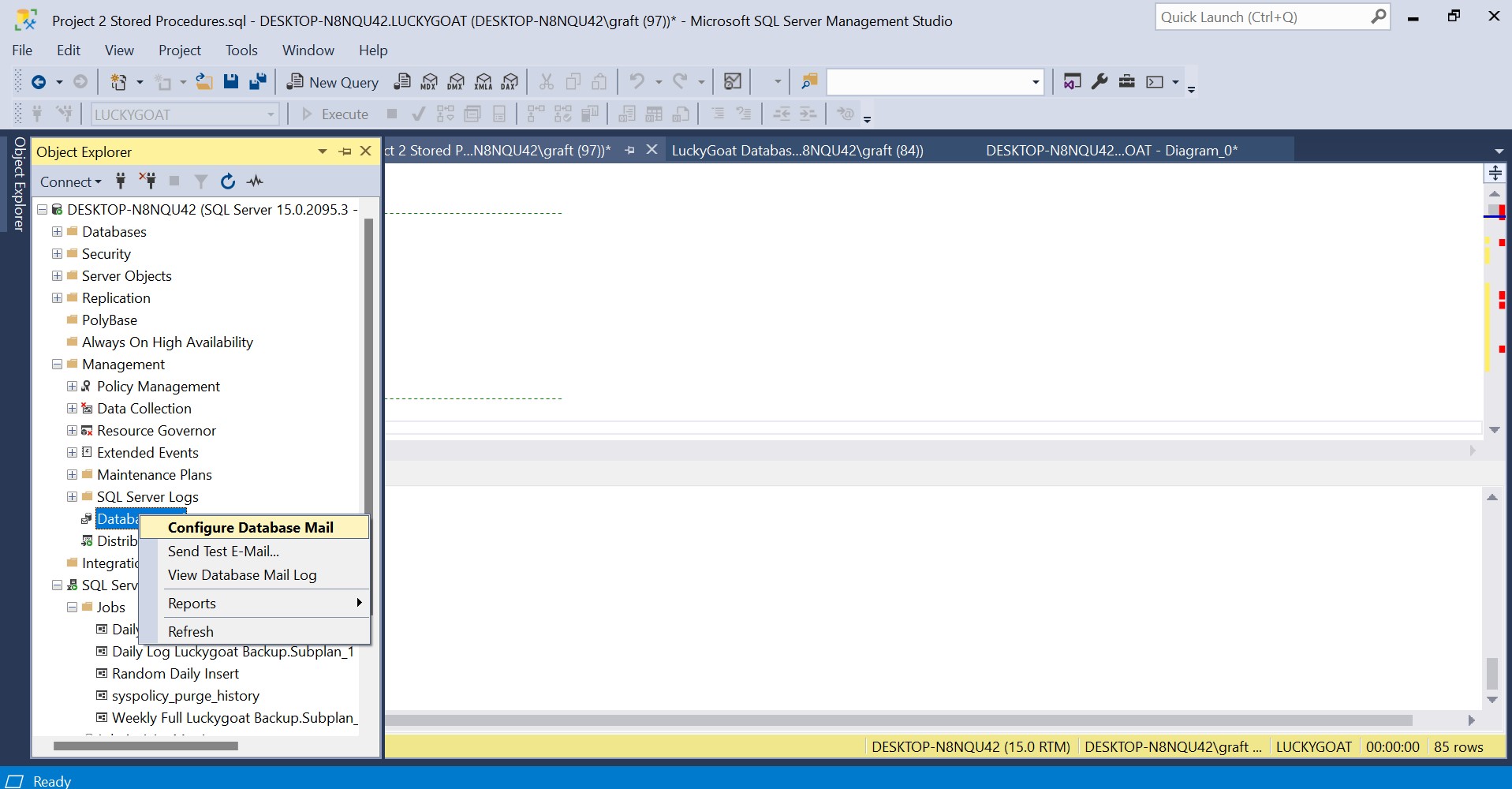
Task: Click the New Query button
Action: tap(333, 82)
